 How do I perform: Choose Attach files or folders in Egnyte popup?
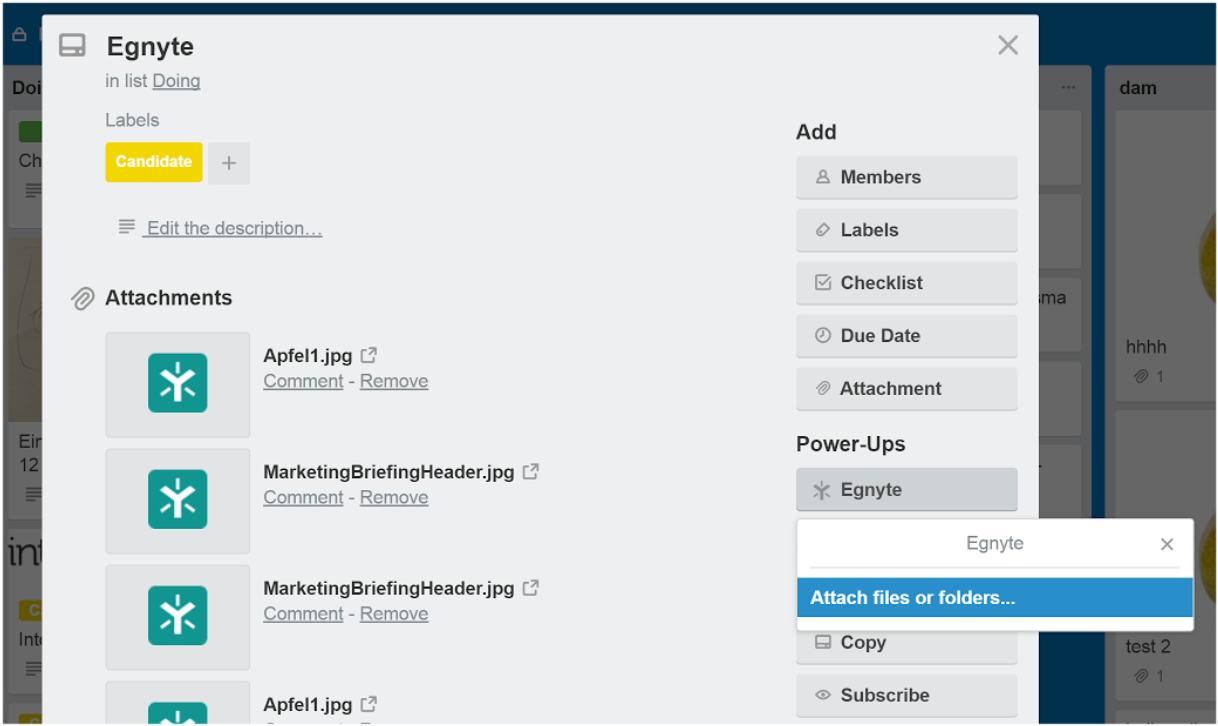click(x=995, y=598)
